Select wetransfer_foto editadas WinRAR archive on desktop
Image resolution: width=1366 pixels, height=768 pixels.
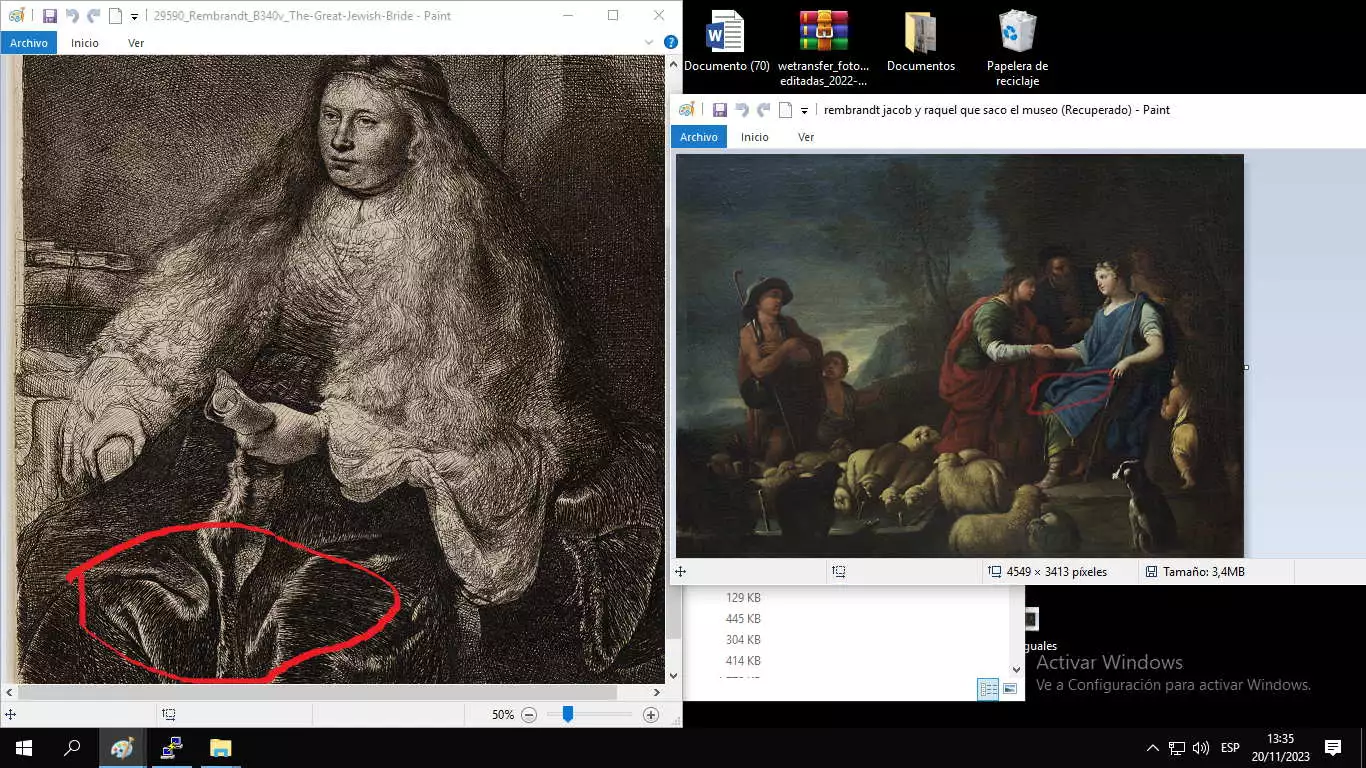[x=824, y=49]
